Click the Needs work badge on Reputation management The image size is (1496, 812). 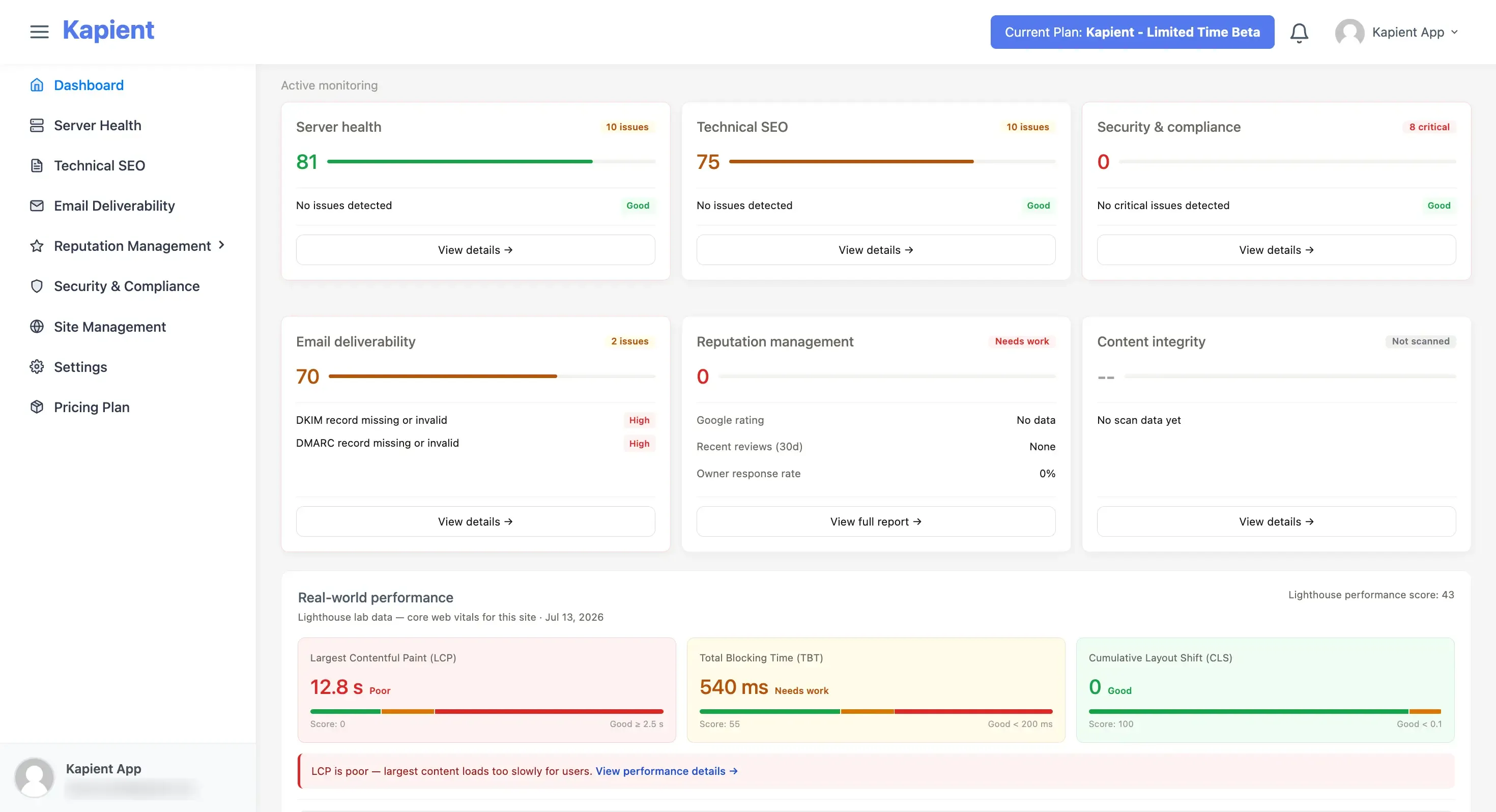[x=1022, y=341]
